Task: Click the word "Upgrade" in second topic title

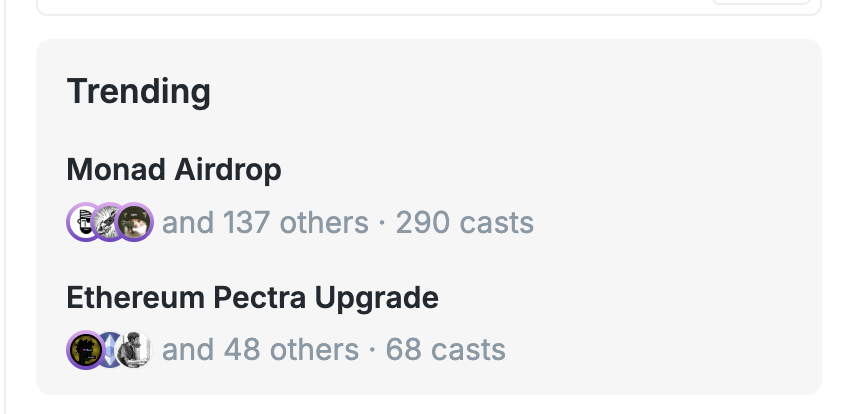Action: coord(377,298)
